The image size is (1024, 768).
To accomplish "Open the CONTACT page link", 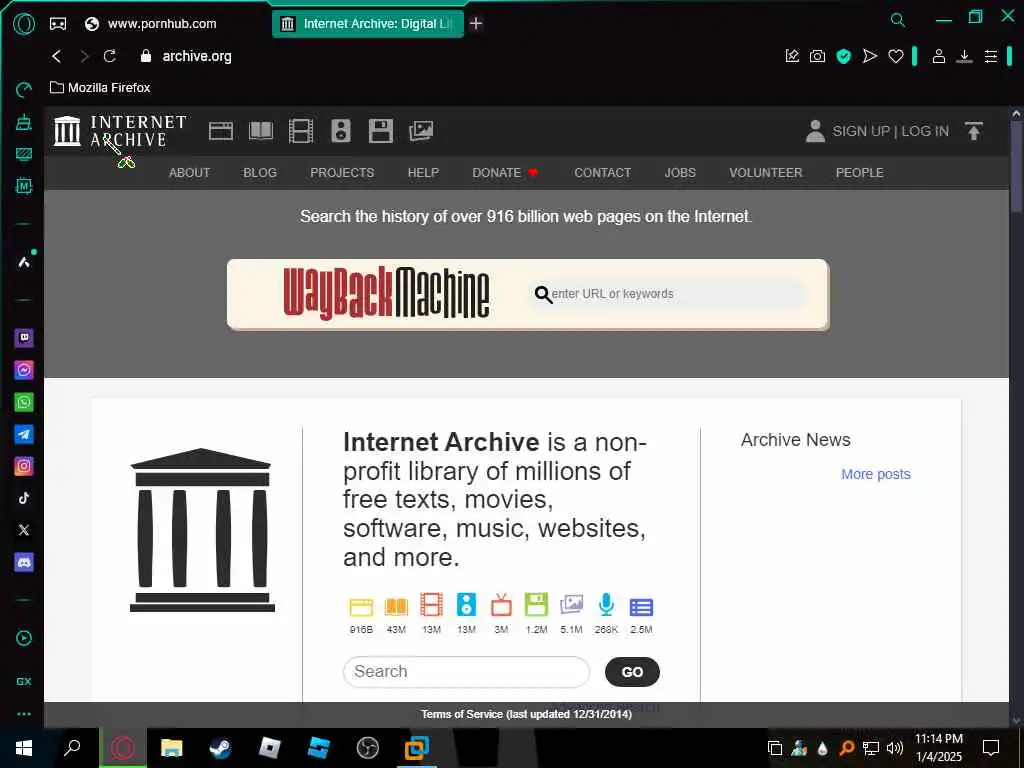I will click(x=603, y=172).
